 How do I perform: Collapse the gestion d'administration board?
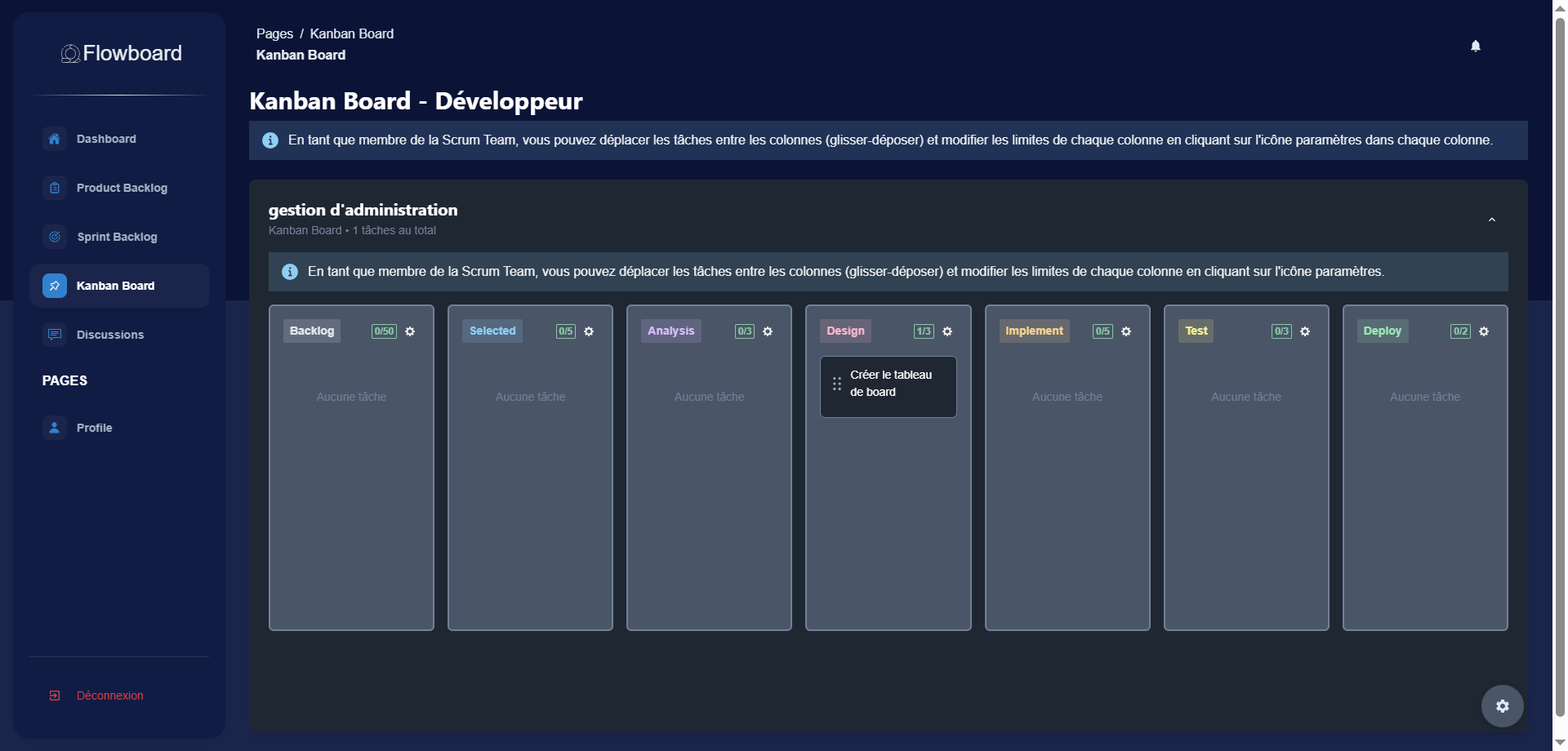(1492, 220)
